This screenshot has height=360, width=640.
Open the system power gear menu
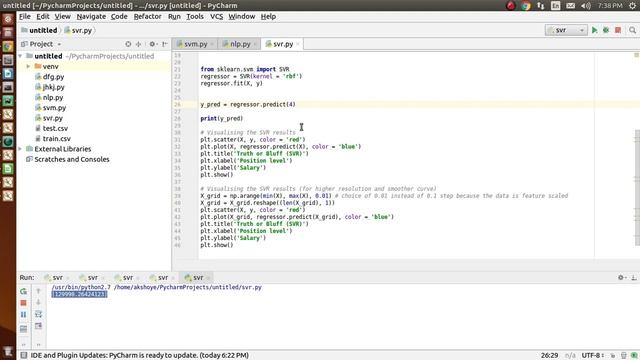click(632, 5)
